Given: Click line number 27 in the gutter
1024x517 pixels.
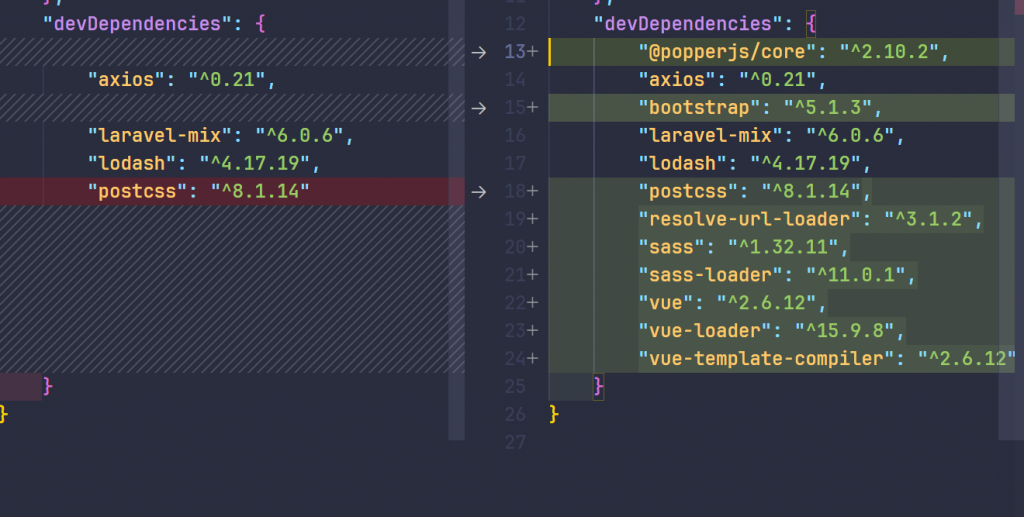Looking at the screenshot, I should tap(515, 443).
